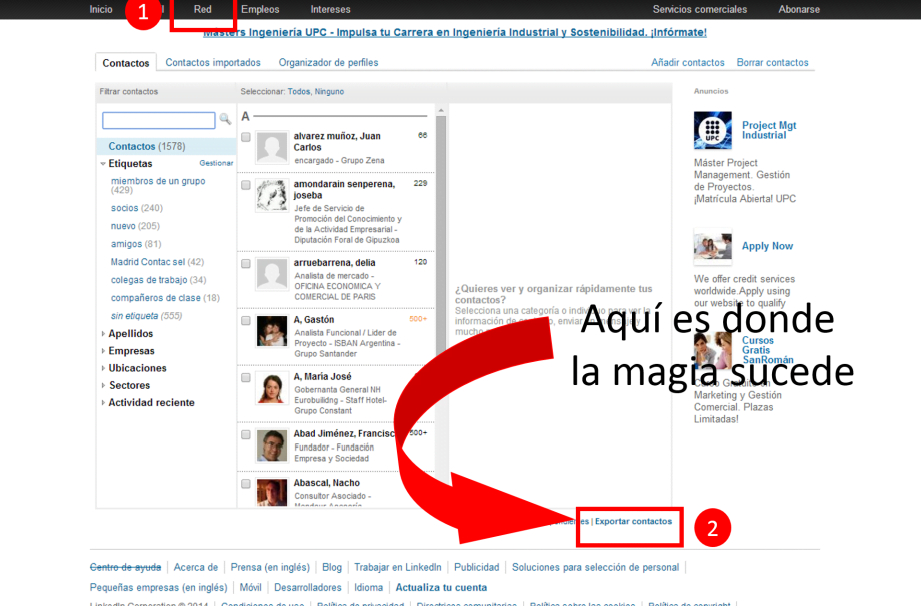Click the search magnifier icon in contact filter
The height and width of the screenshot is (606, 921).
[225, 119]
